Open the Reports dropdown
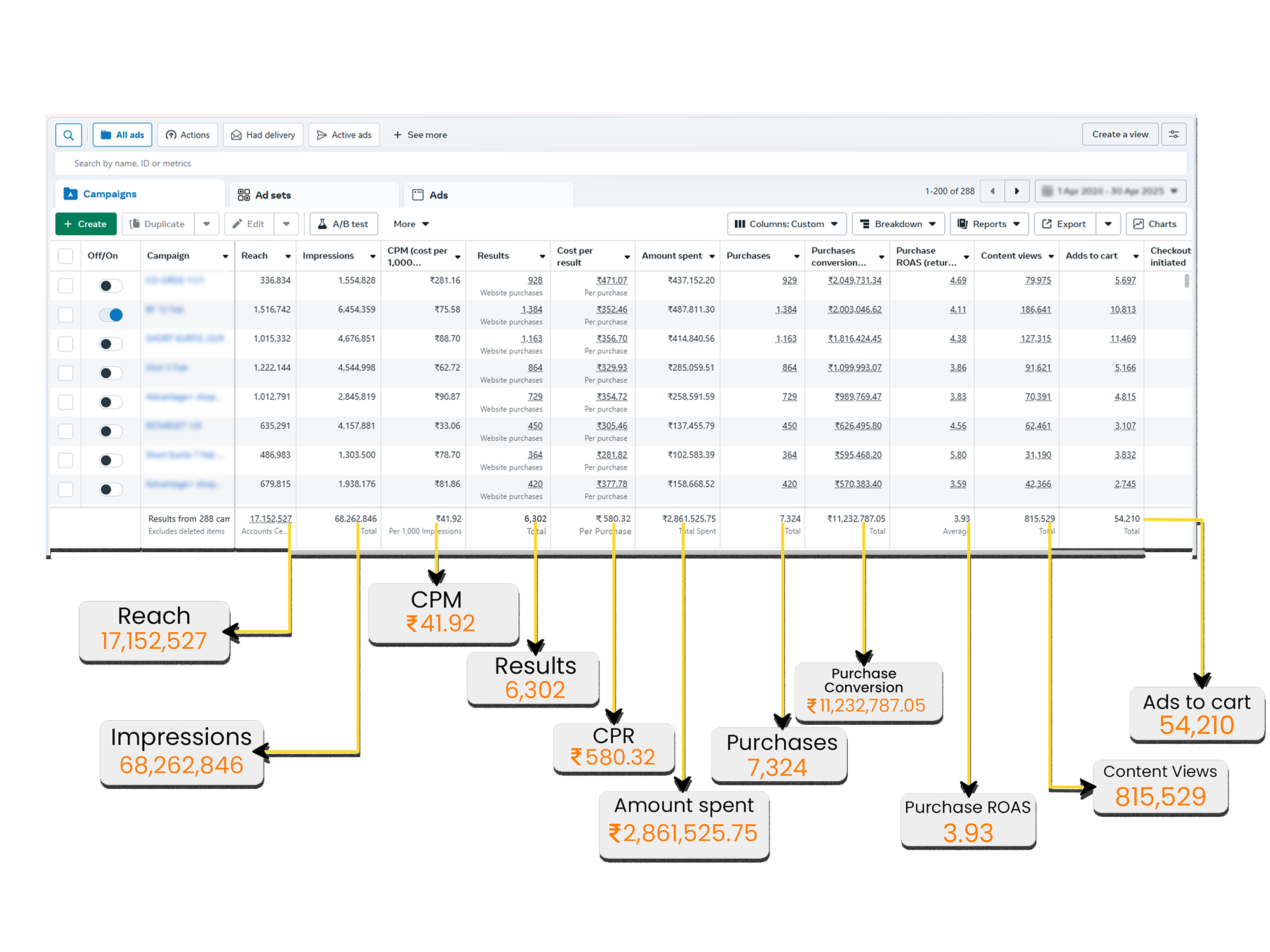This screenshot has height=952, width=1270. tap(989, 224)
